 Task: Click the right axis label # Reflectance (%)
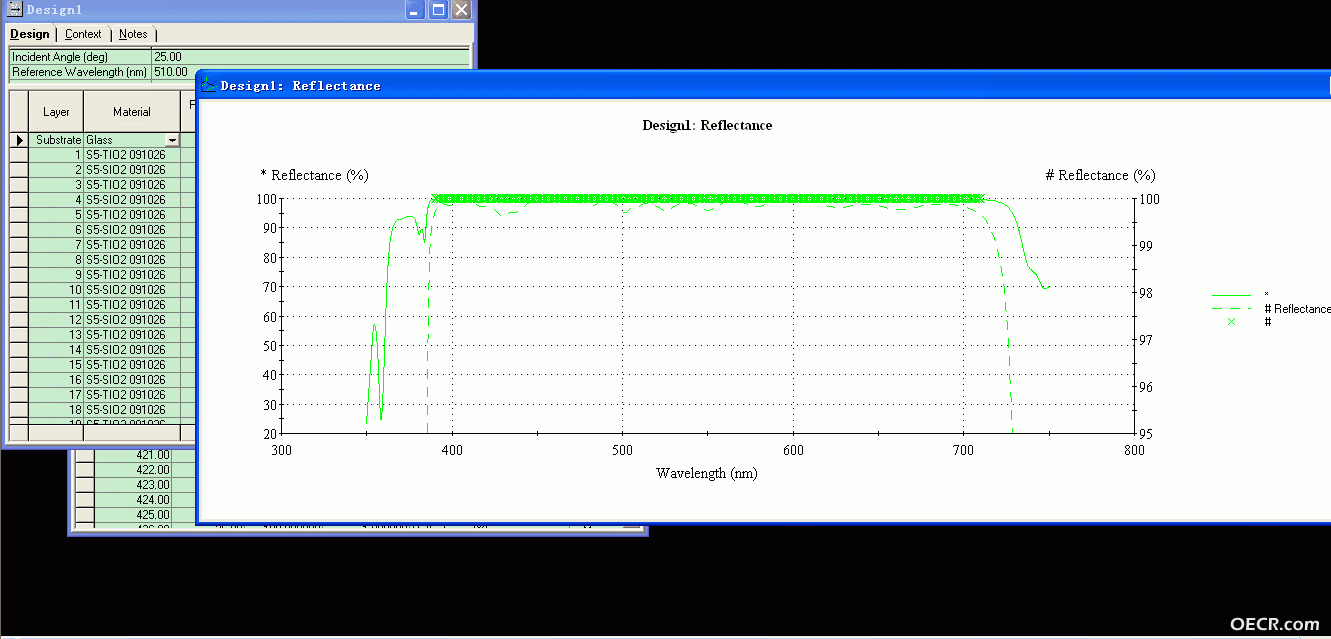(x=1100, y=175)
